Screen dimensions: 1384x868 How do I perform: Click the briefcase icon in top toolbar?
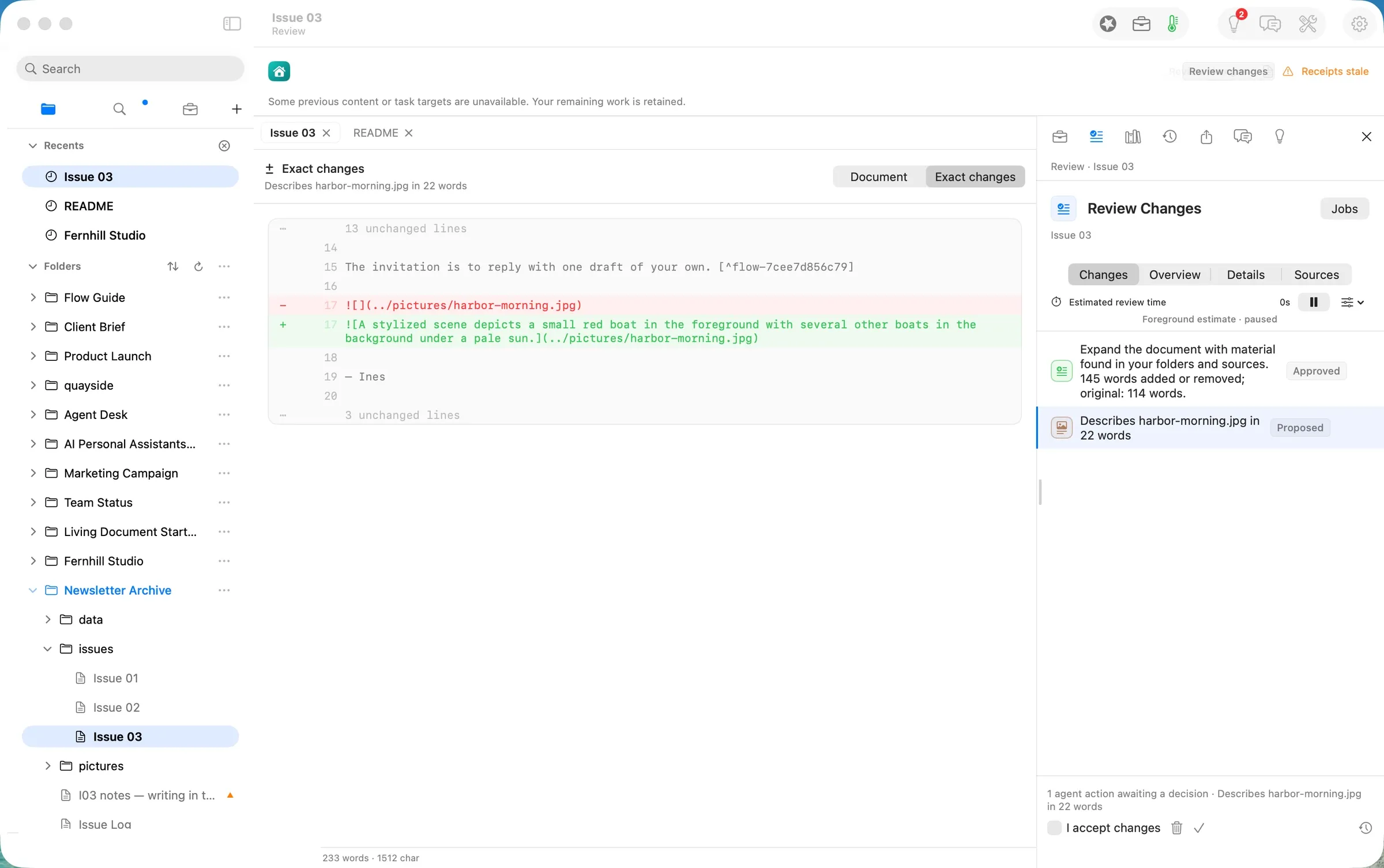[1141, 24]
